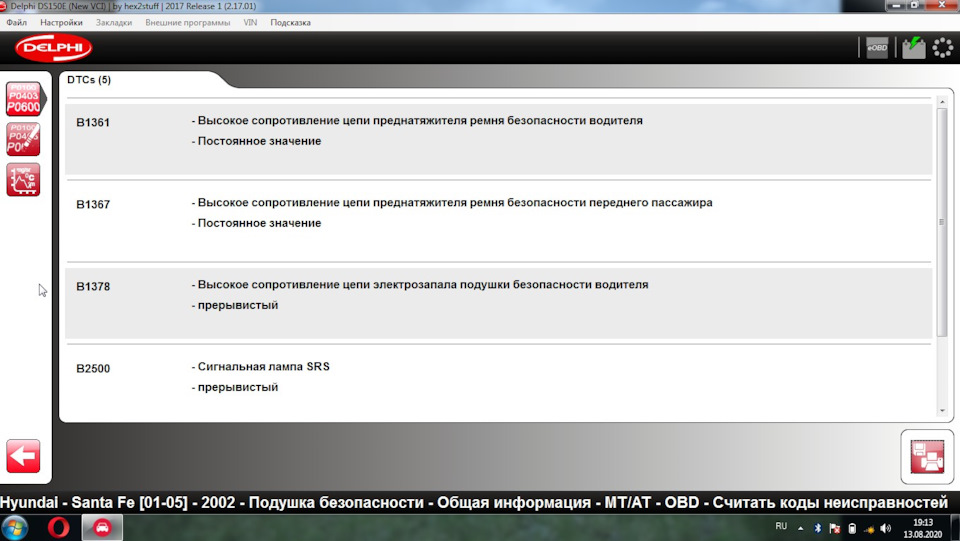Click the RU language indicator

(x=781, y=526)
